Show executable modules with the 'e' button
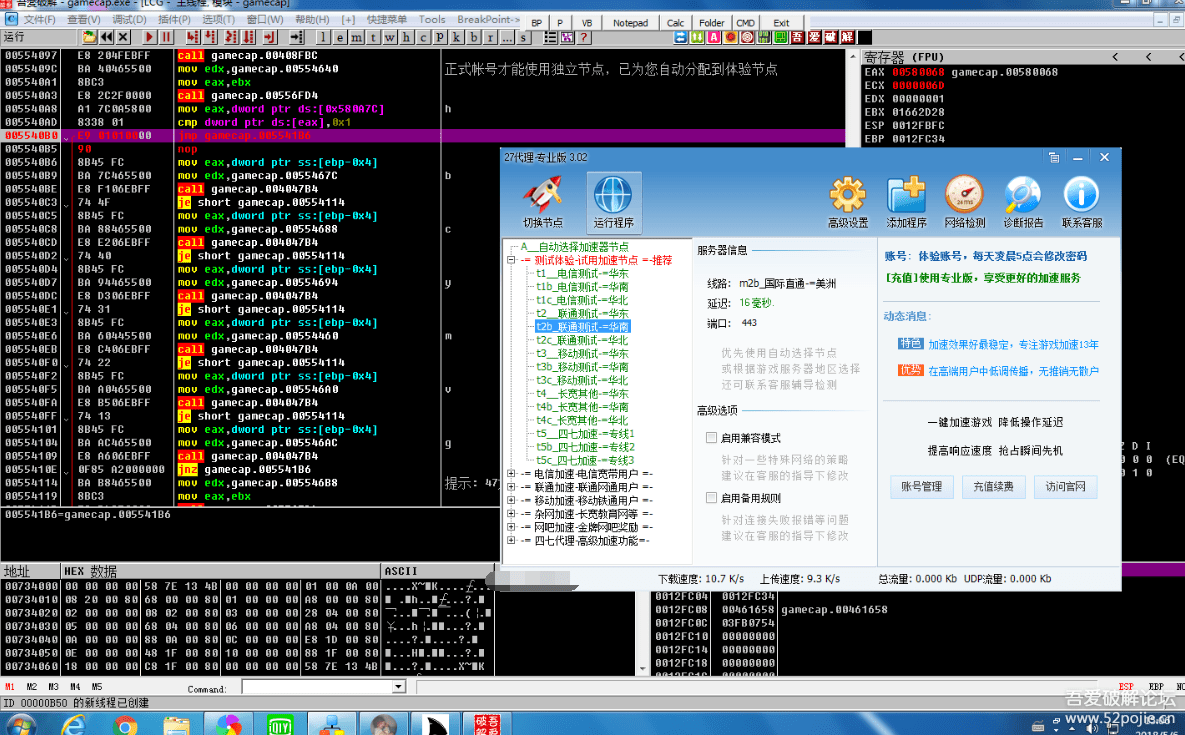This screenshot has width=1185, height=735. (340, 37)
